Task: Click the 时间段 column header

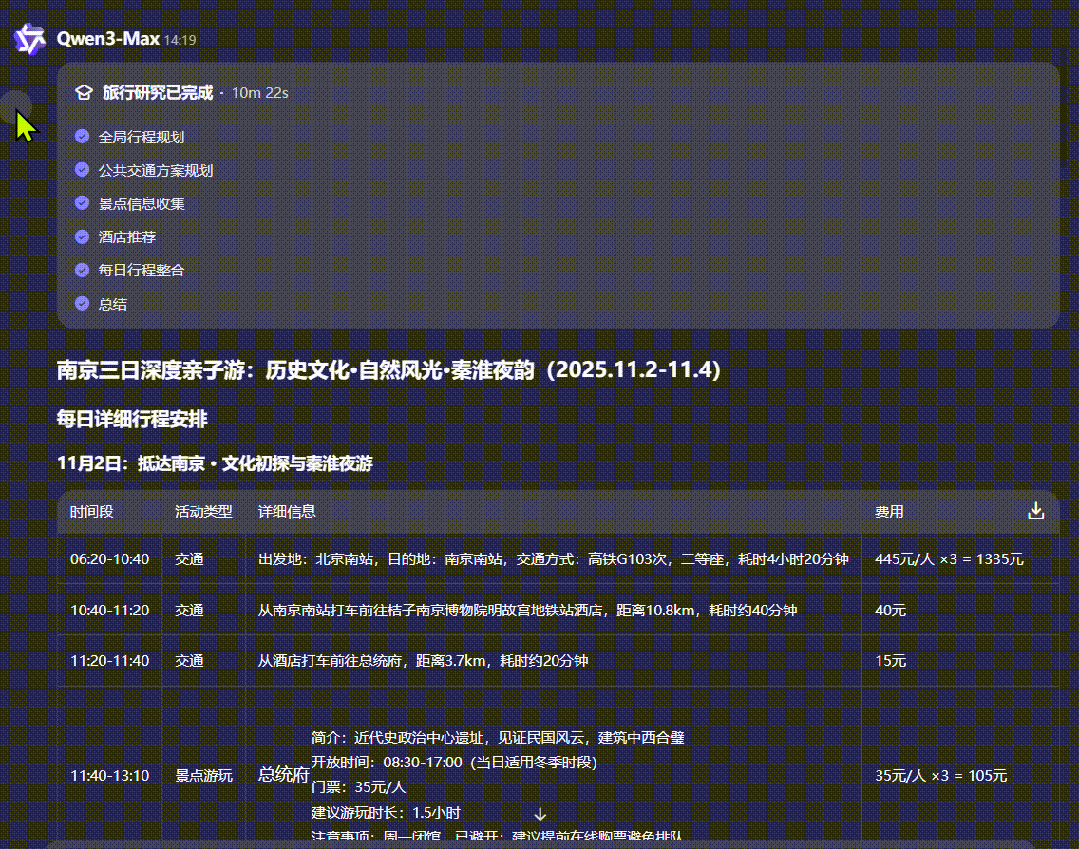Action: (x=91, y=512)
